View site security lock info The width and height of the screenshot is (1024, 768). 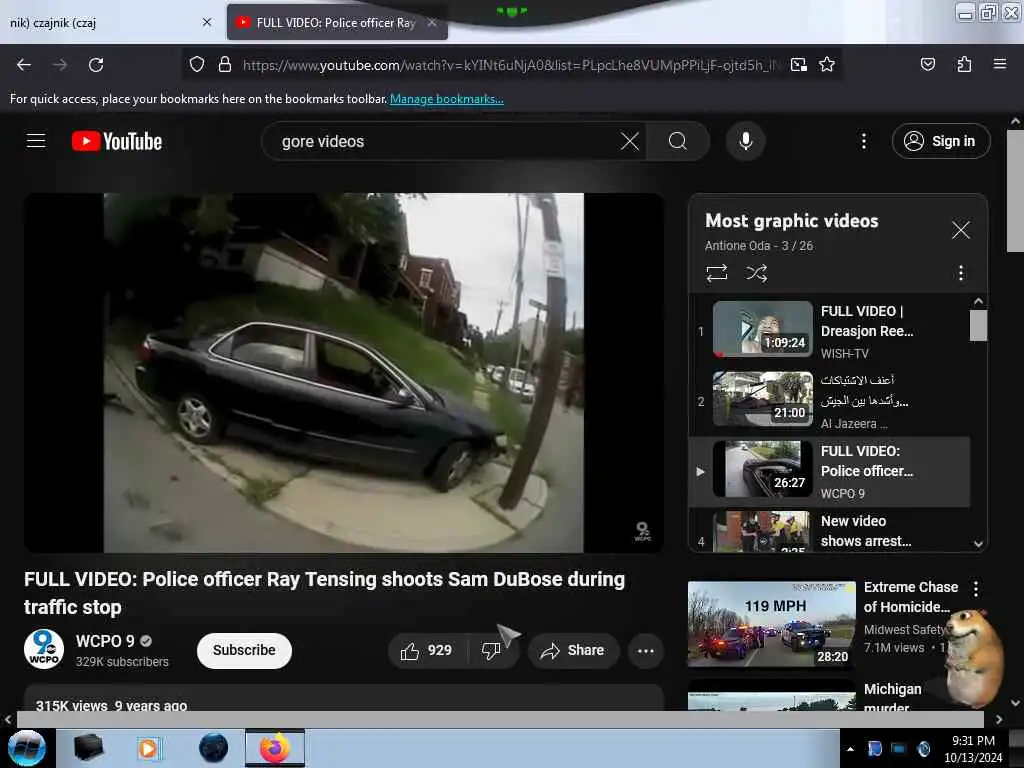[x=225, y=65]
